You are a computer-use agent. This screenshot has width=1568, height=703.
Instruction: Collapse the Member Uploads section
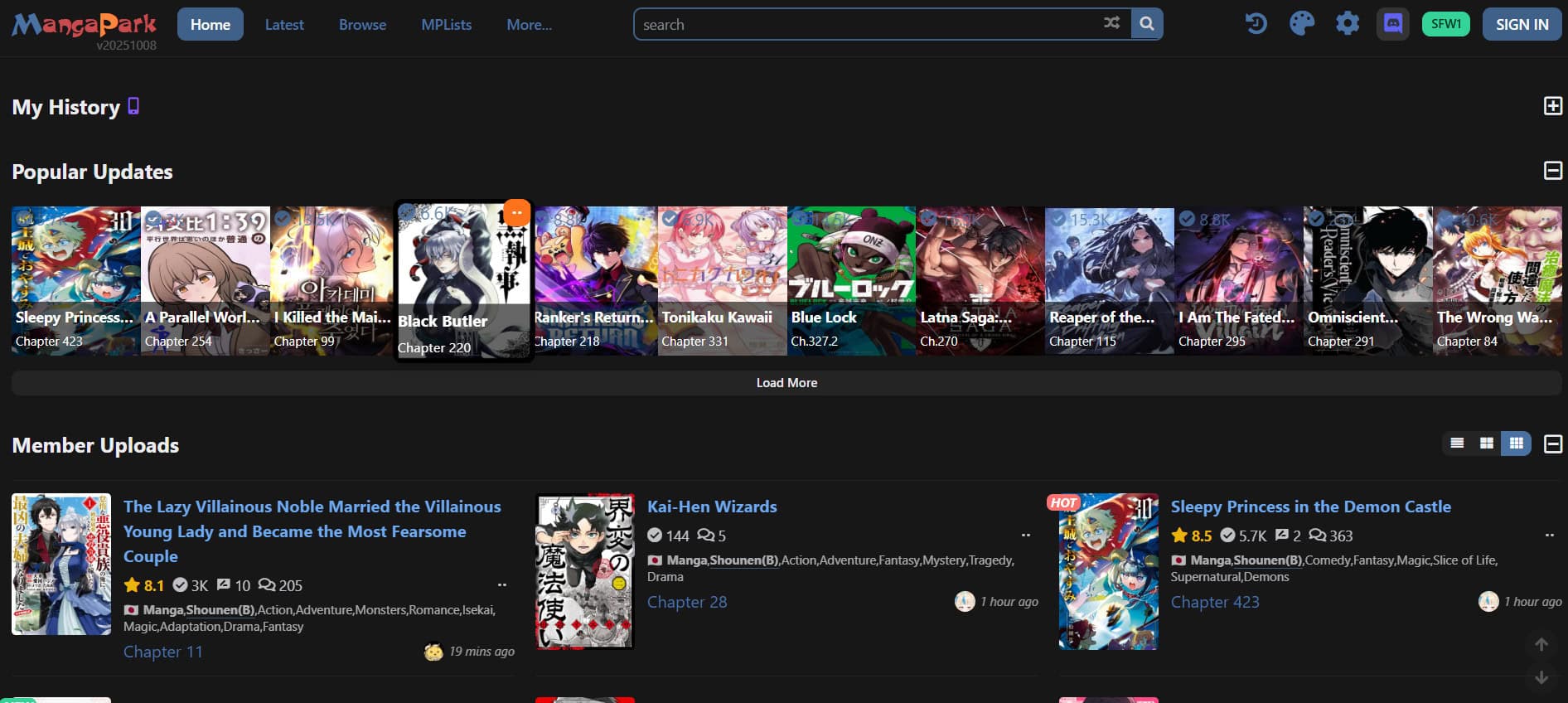tap(1552, 444)
